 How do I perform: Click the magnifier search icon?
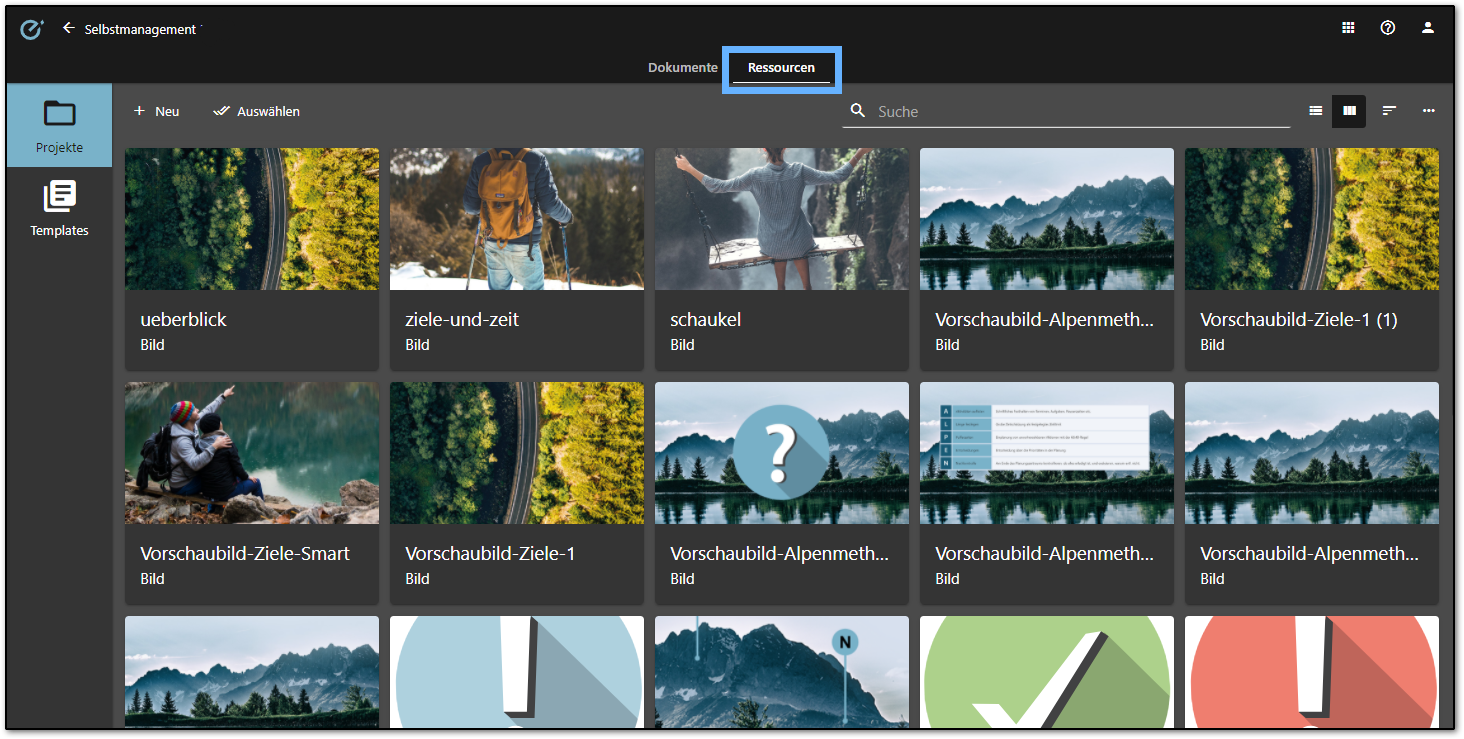[x=857, y=111]
